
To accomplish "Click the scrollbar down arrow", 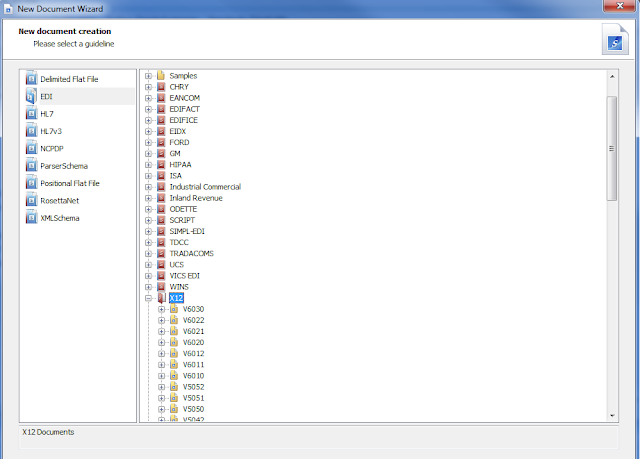I will tap(612, 415).
